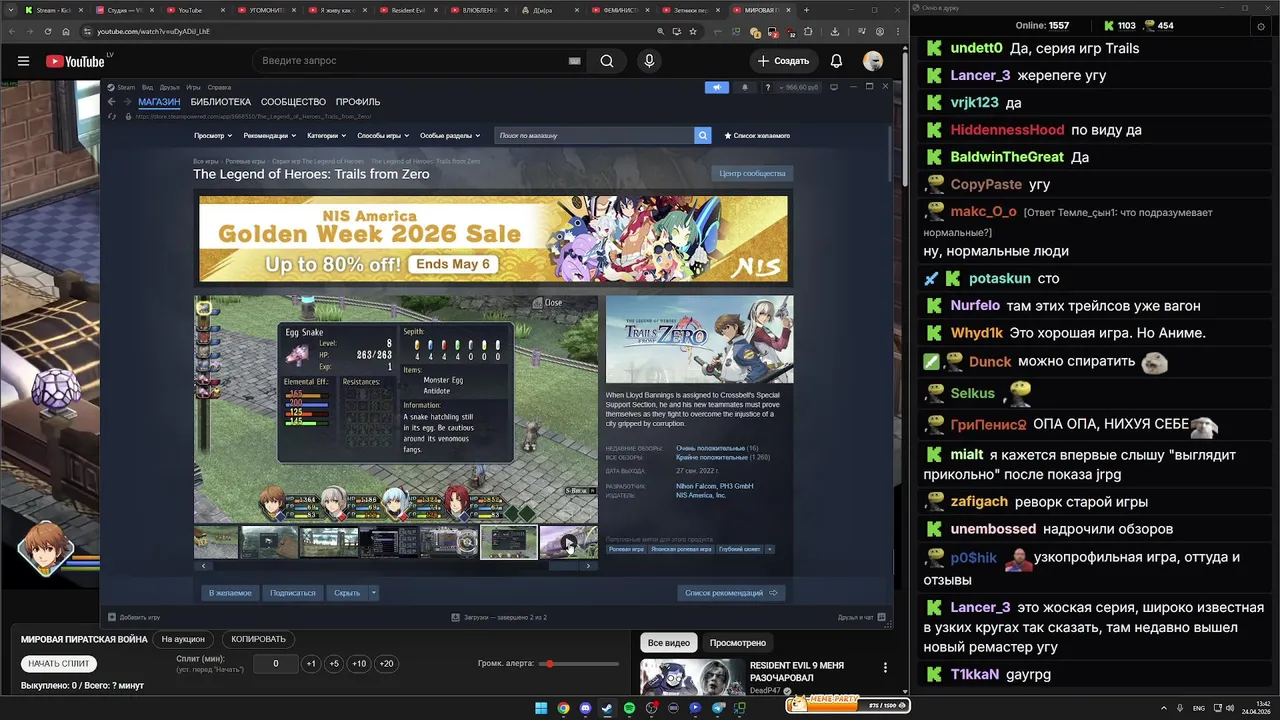The width and height of the screenshot is (1280, 720).
Task: Click the Steam store search magnifier
Action: (x=703, y=135)
